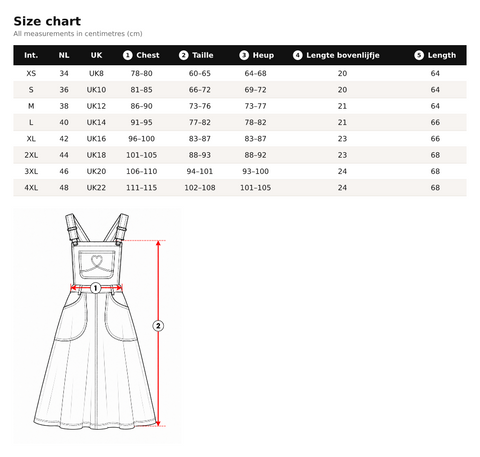The image size is (480, 457).
Task: Click the 'UK22' cell
Action: click(x=96, y=188)
